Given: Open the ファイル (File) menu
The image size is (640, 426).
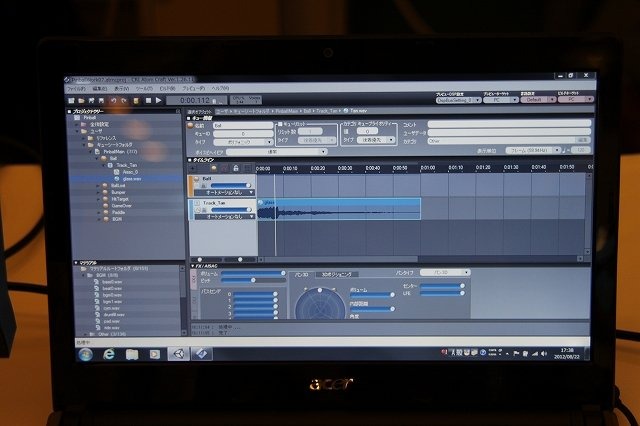Looking at the screenshot, I should click(x=76, y=89).
